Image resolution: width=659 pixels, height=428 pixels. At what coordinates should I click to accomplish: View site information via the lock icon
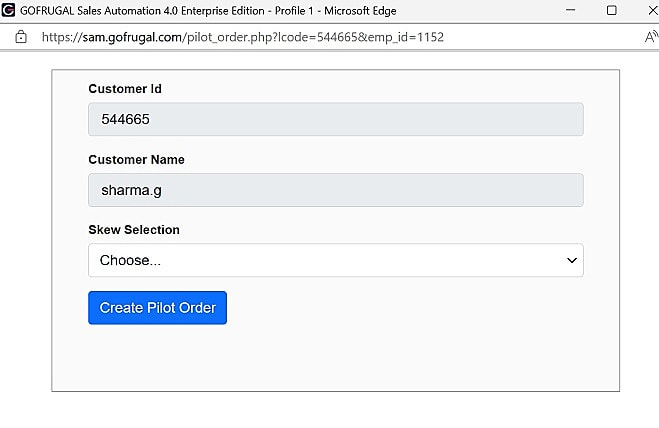21,37
